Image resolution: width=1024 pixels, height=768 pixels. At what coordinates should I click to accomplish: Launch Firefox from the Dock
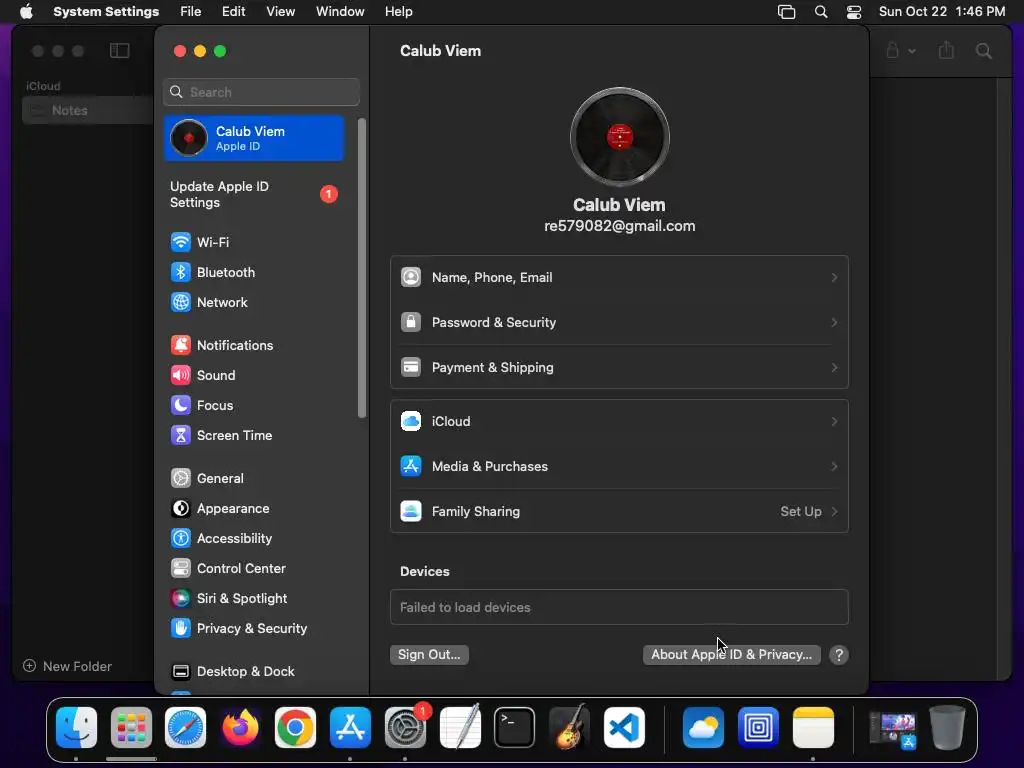[240, 728]
